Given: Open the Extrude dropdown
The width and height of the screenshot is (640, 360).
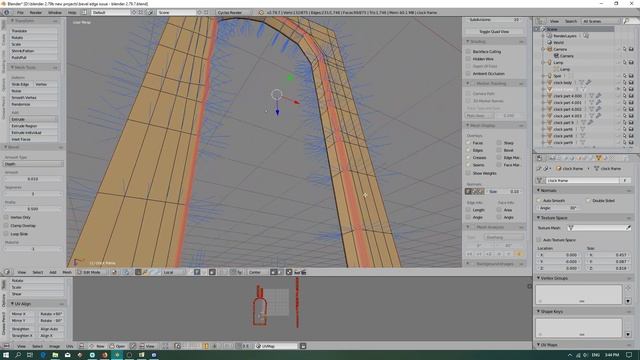Looking at the screenshot, I should (33, 119).
